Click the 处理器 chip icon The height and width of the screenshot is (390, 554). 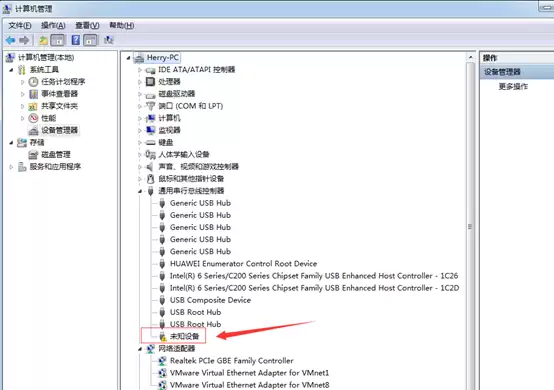tap(151, 82)
